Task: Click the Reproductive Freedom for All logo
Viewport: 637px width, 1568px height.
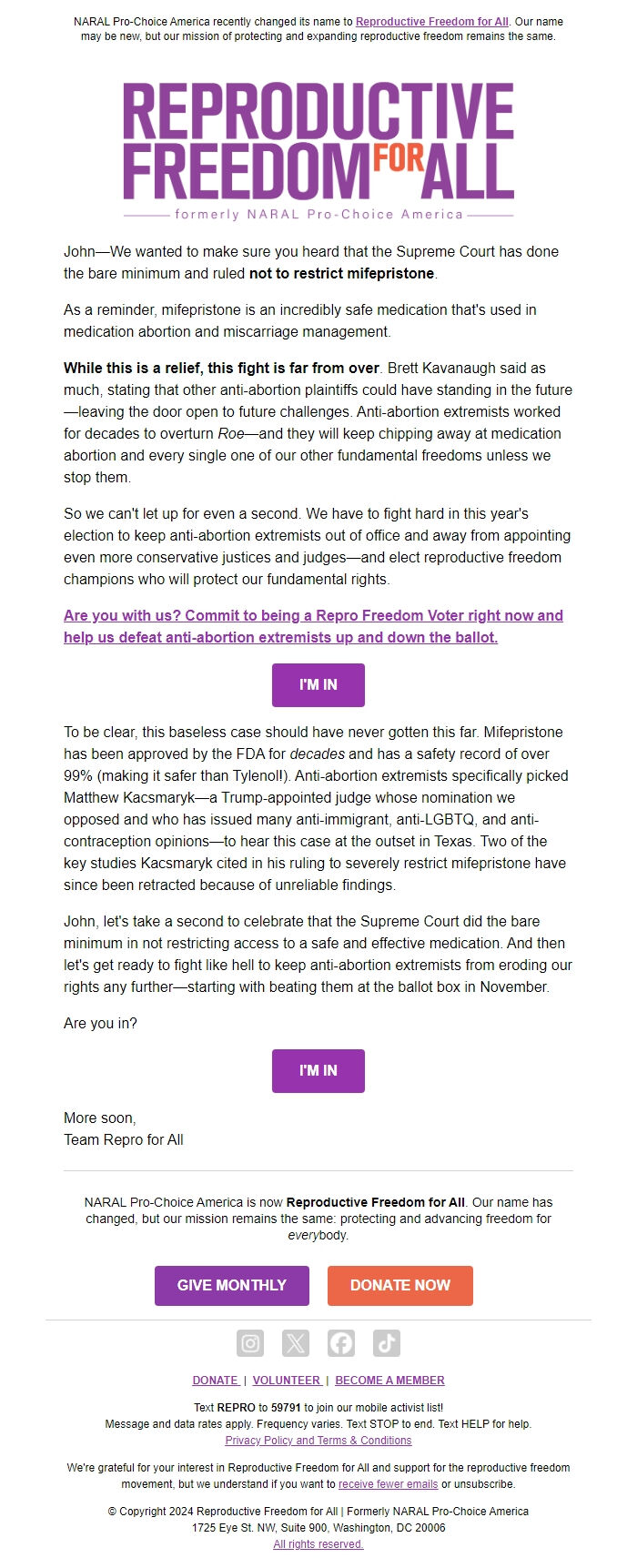Action: pyautogui.click(x=318, y=146)
